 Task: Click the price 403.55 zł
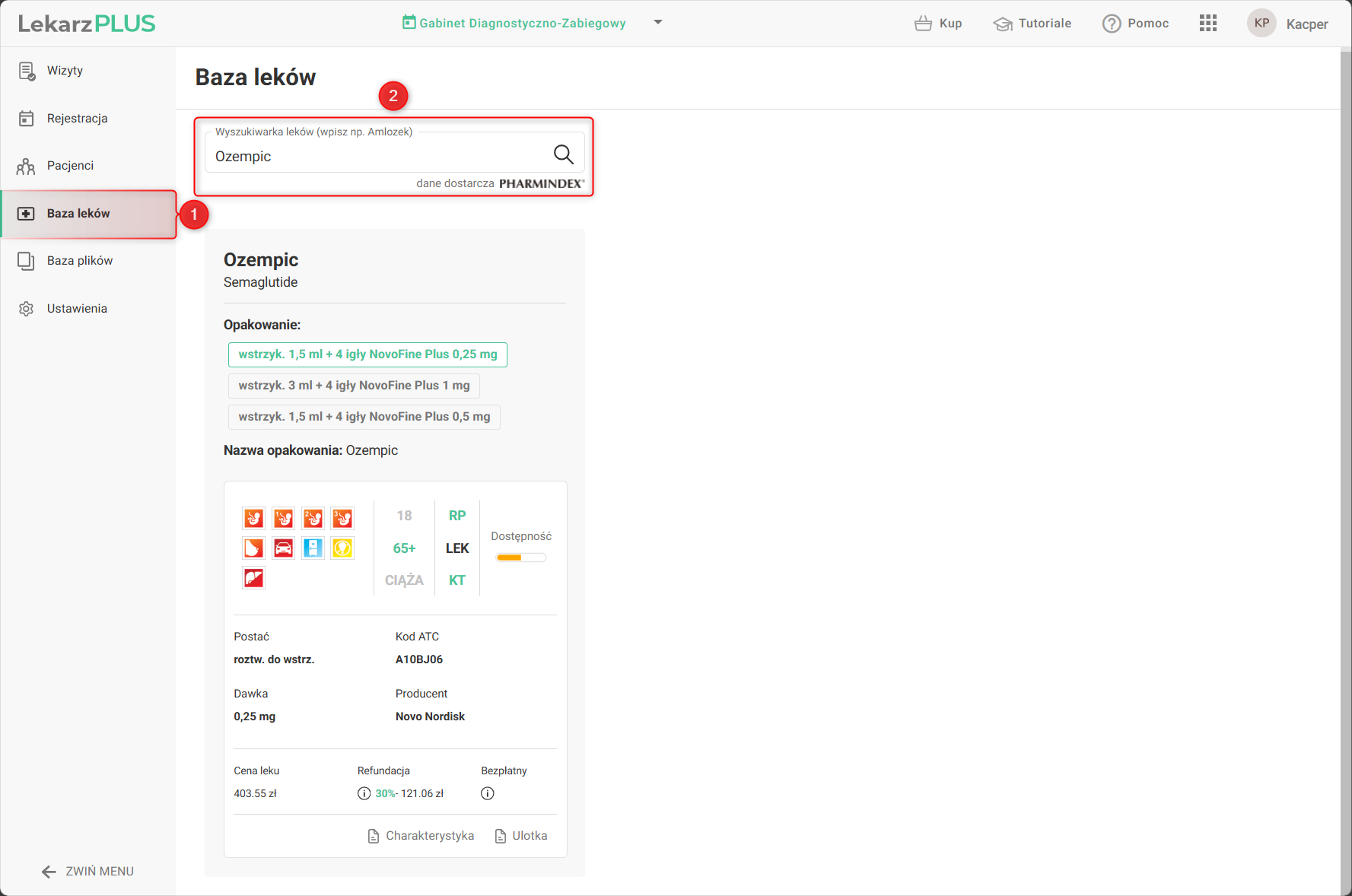pyautogui.click(x=256, y=793)
